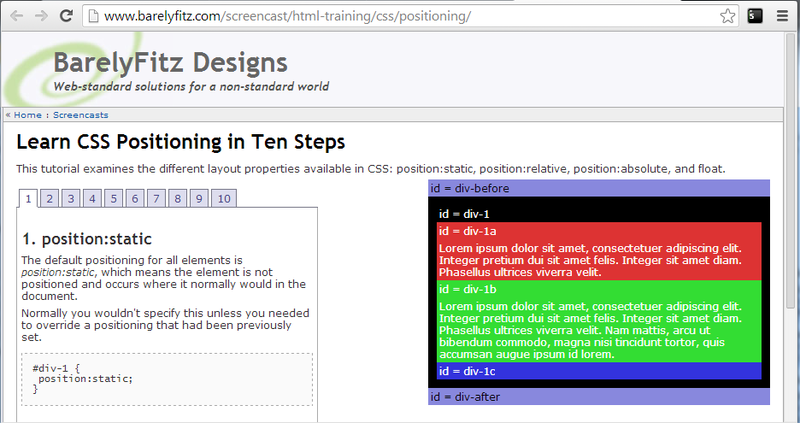Reload the page with the refresh icon
This screenshot has height=423, width=800.
(x=66, y=16)
